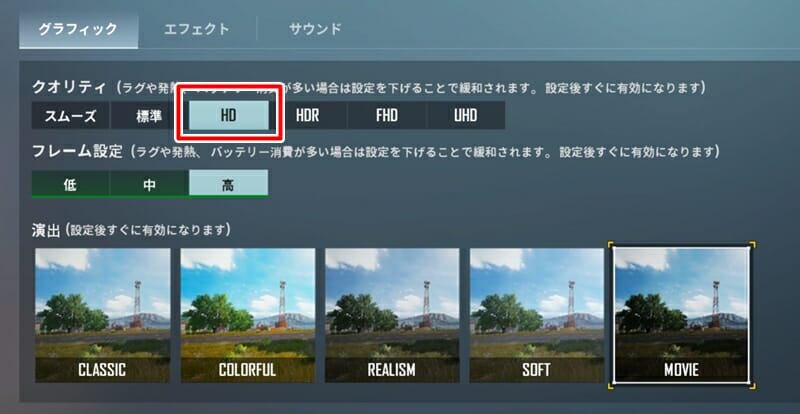The width and height of the screenshot is (800, 414).
Task: Click the クオリティ section label
Action: click(x=69, y=88)
